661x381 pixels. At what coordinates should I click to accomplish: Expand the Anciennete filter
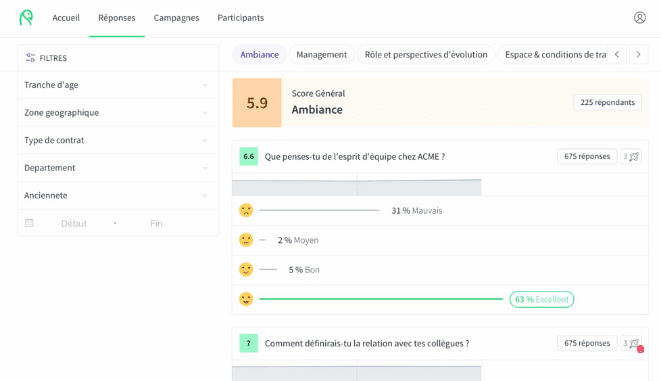[x=118, y=196]
